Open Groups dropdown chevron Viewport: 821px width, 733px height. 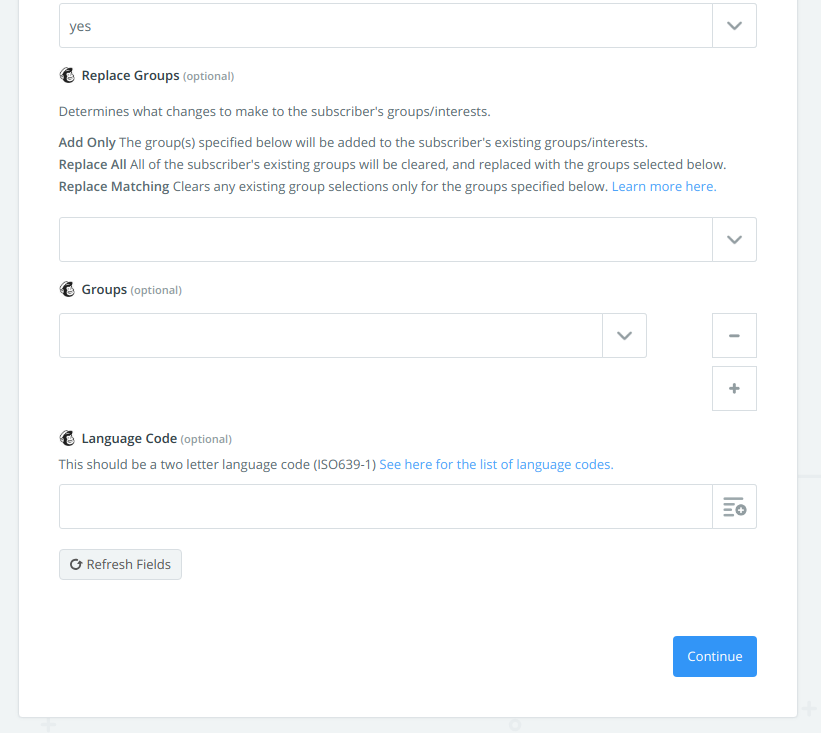click(624, 336)
